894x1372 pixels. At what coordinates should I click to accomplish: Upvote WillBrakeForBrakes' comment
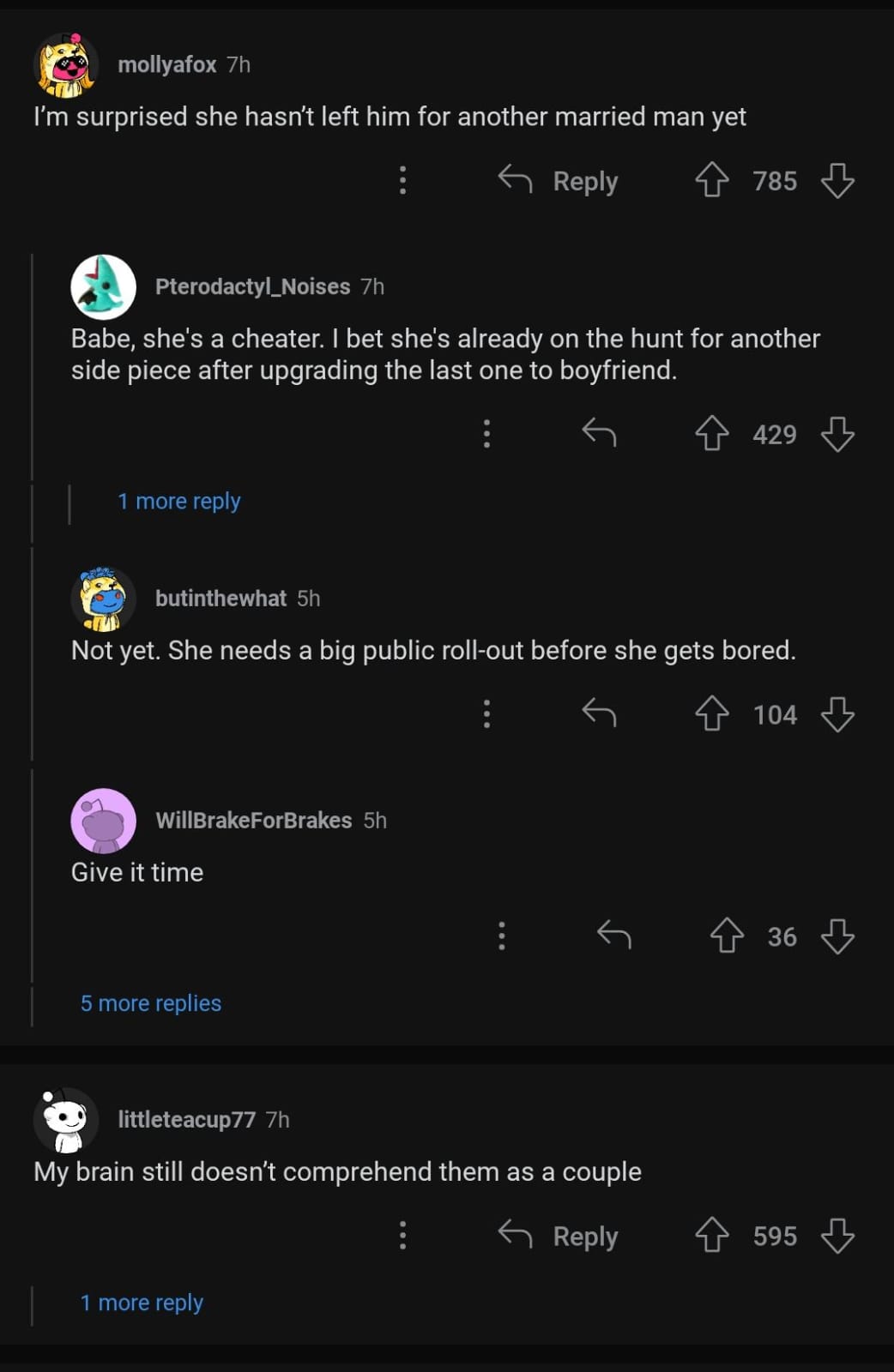tap(727, 936)
